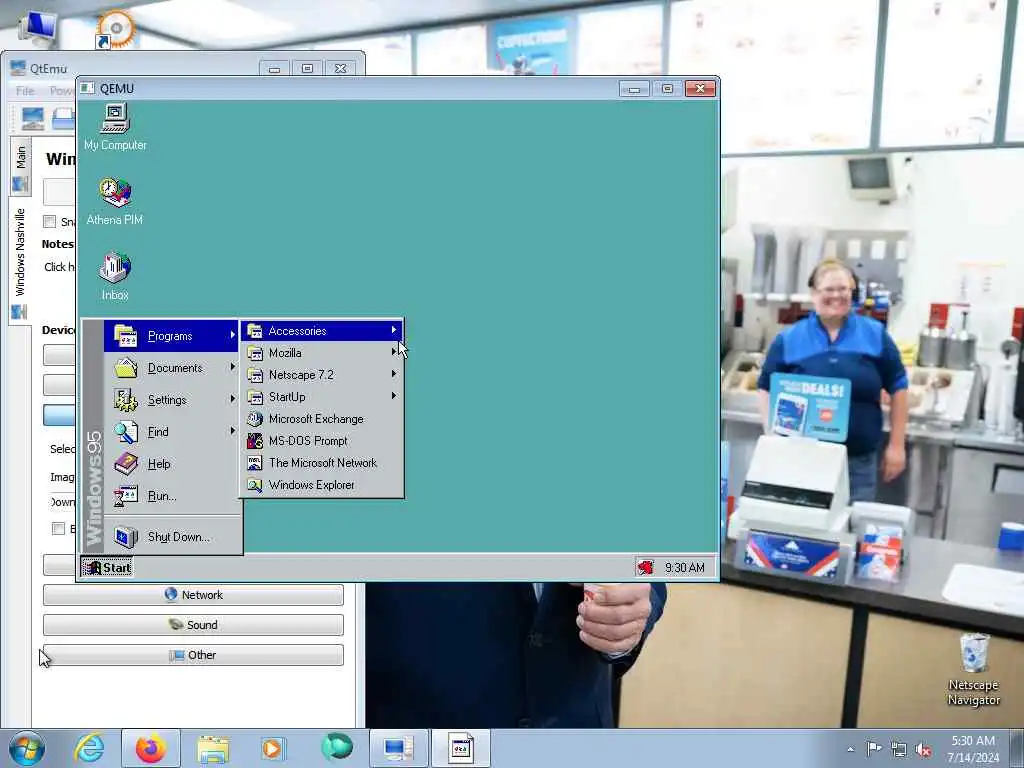The width and height of the screenshot is (1024, 768).
Task: Click the green globe taskbar icon
Action: (337, 747)
